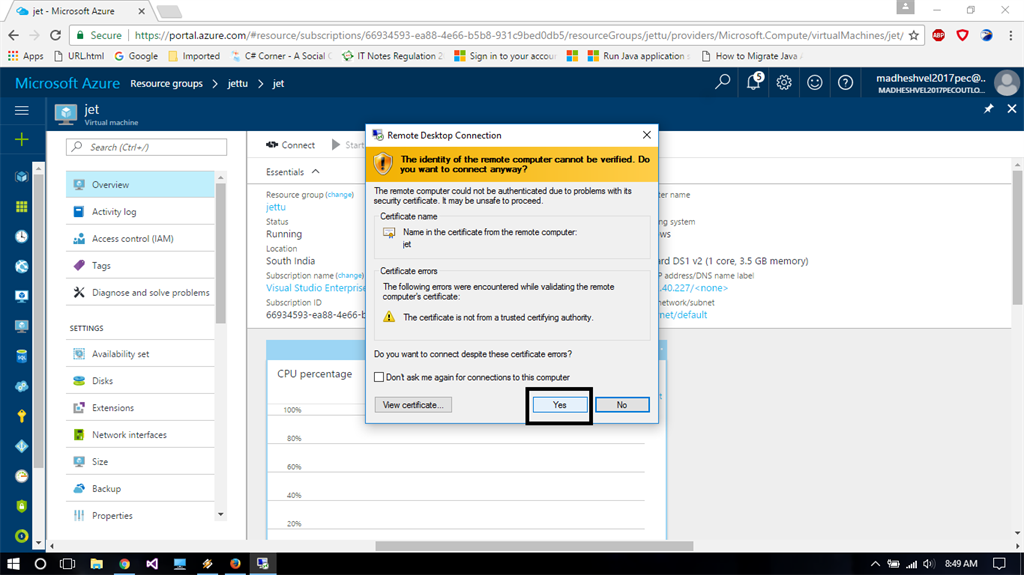Open Windows Start button
Screen dimensions: 1024x575
[x=13, y=563]
